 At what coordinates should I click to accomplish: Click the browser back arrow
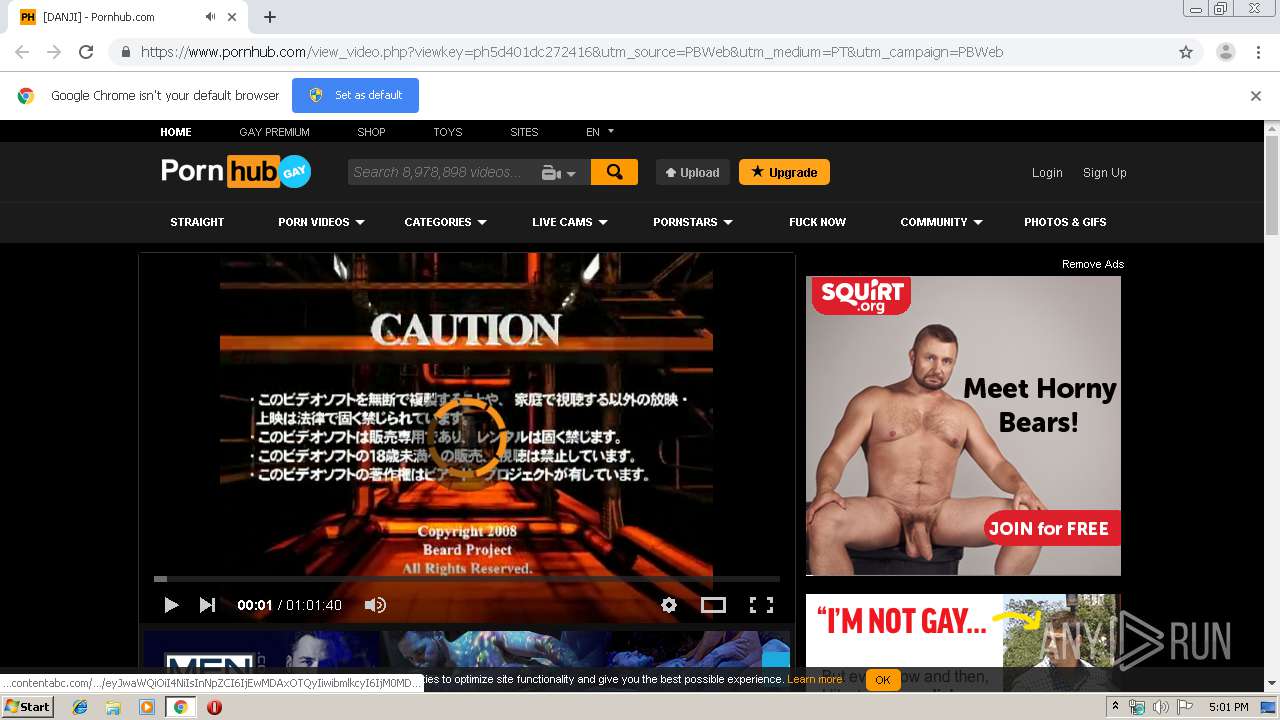pyautogui.click(x=22, y=52)
